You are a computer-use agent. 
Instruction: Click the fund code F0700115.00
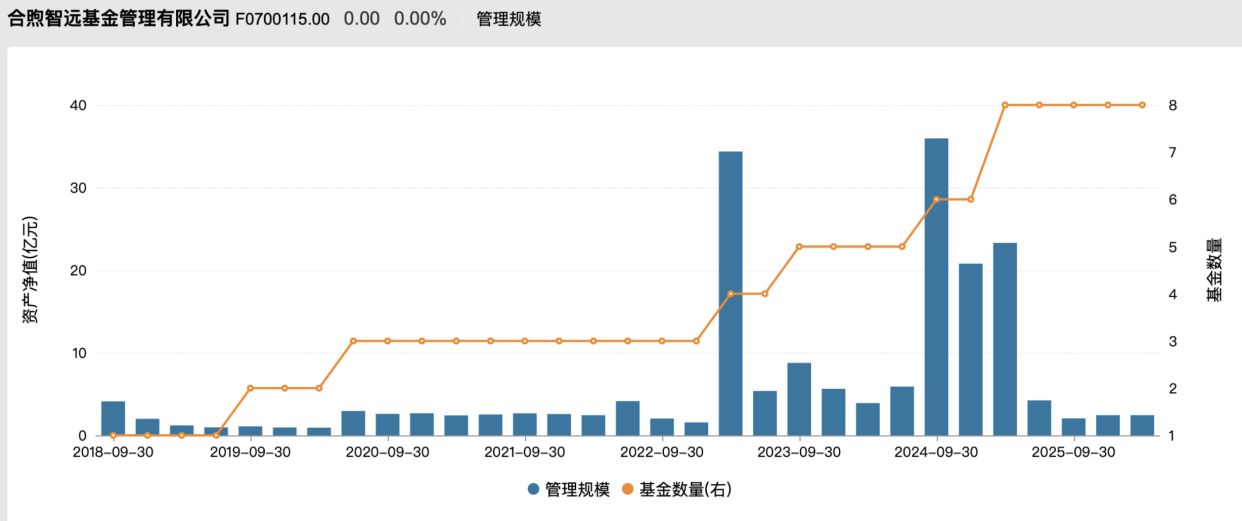click(x=282, y=19)
